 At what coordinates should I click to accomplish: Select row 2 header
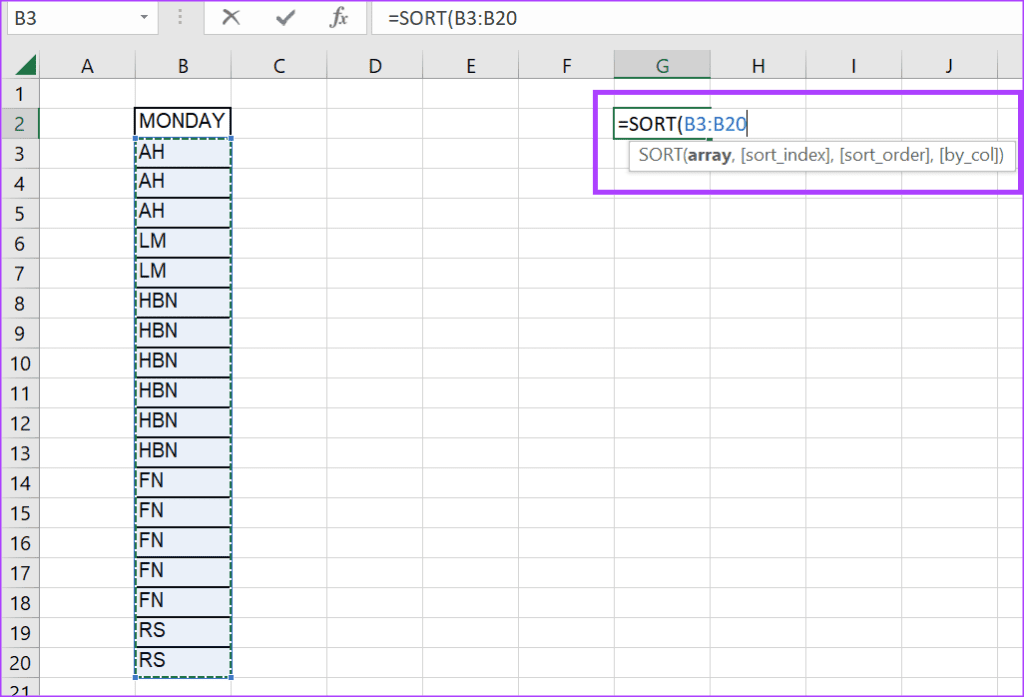tap(20, 124)
